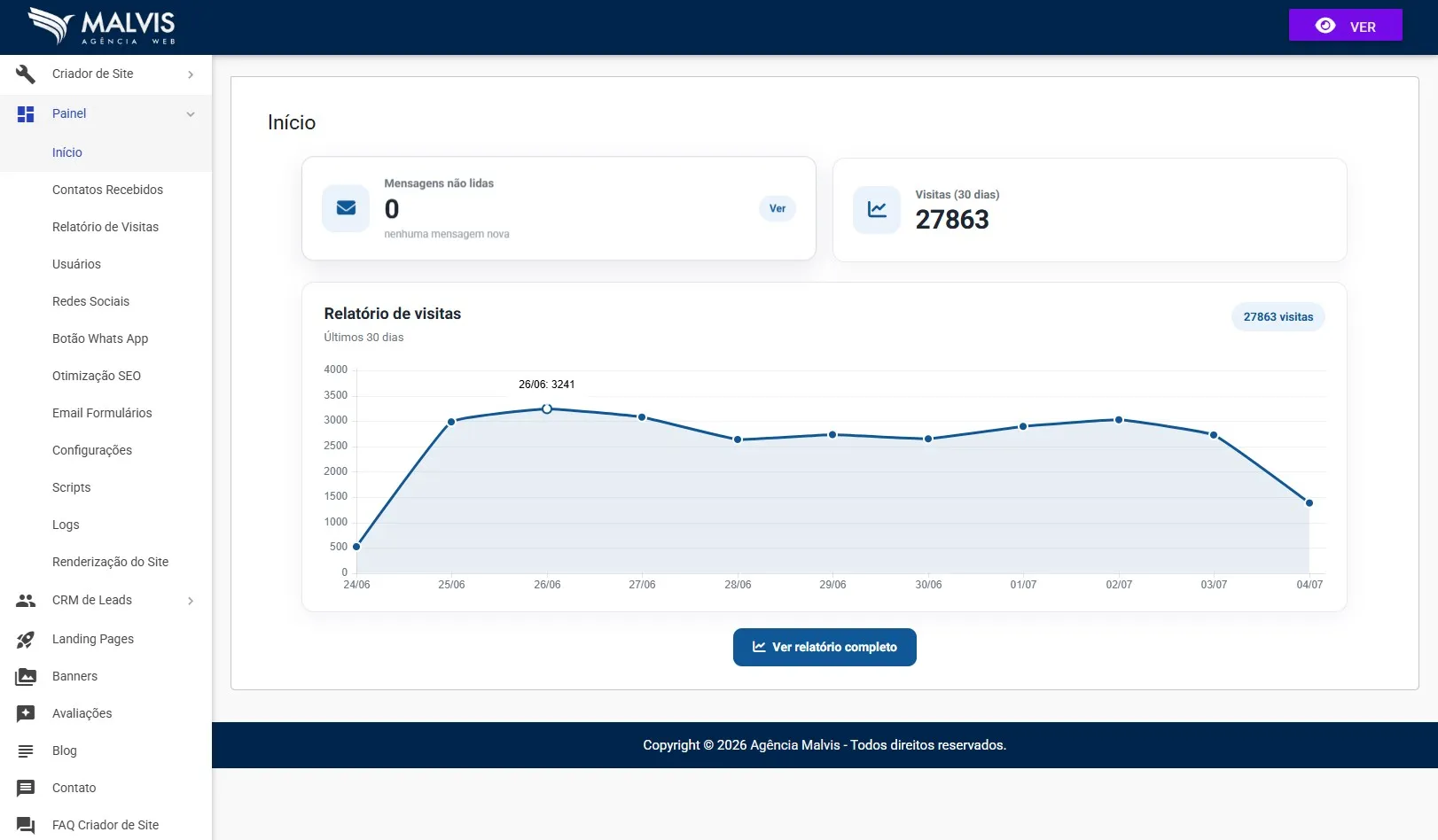Image resolution: width=1438 pixels, height=840 pixels.
Task: Click Ver relatório completo button
Action: pyautogui.click(x=825, y=647)
